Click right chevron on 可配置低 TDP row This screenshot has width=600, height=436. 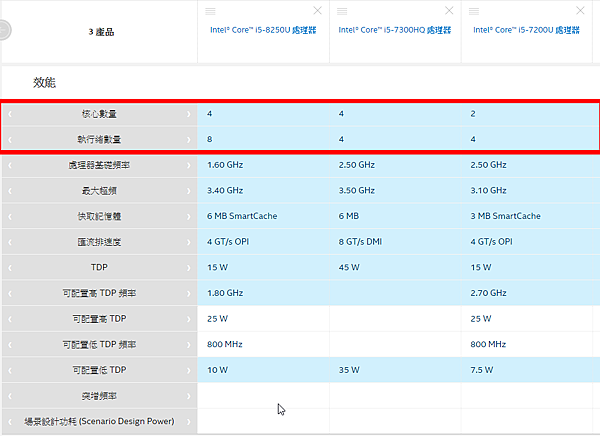(x=189, y=370)
